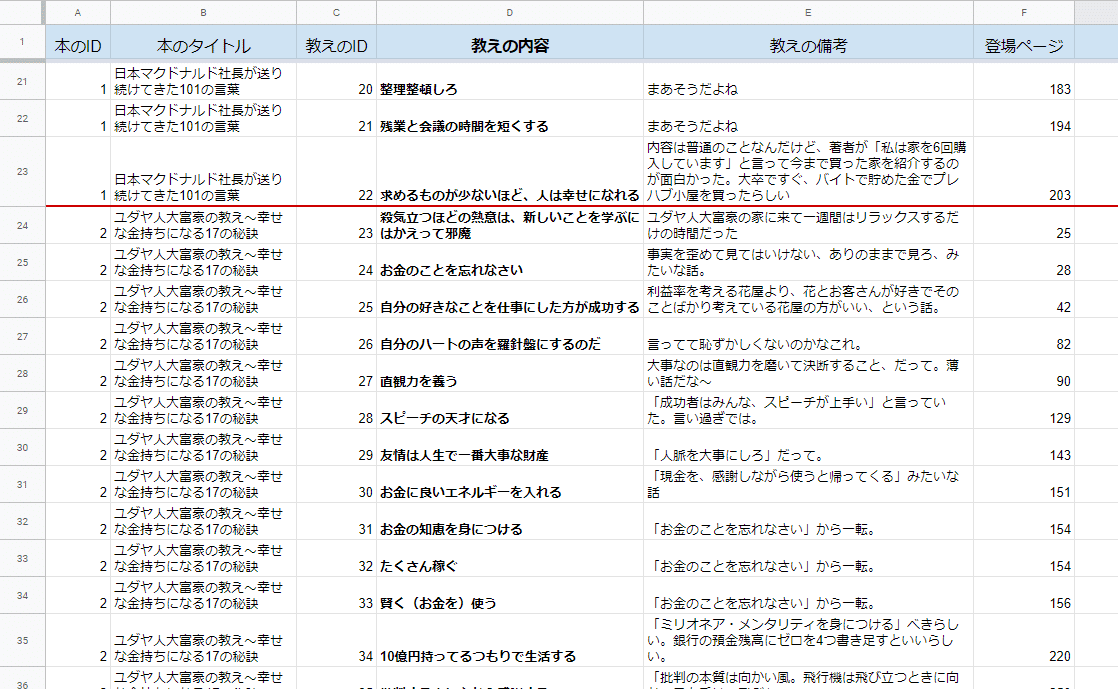This screenshot has height=689, width=1118.
Task: Select row number 30 header
Action: click(x=22, y=448)
